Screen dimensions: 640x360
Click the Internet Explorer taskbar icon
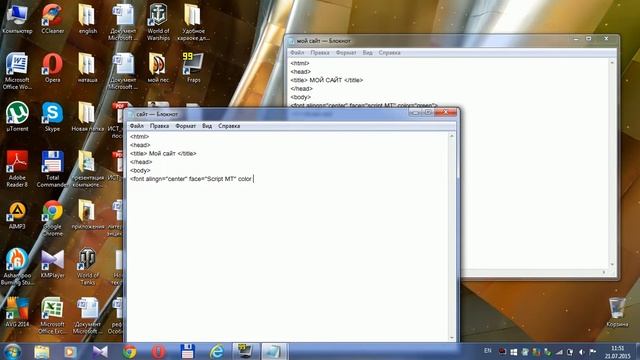[x=217, y=351]
